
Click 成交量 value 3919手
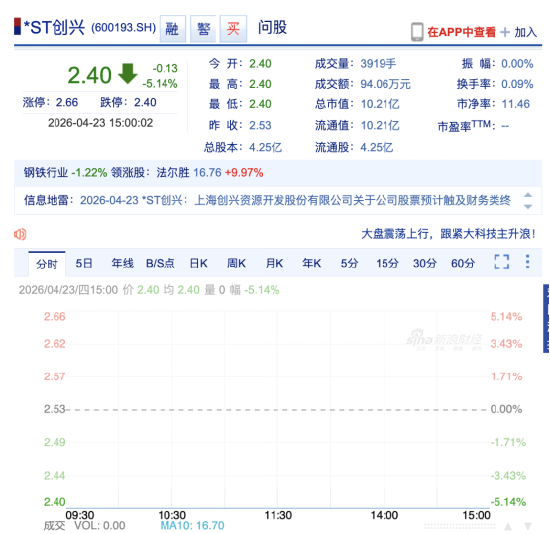378,64
